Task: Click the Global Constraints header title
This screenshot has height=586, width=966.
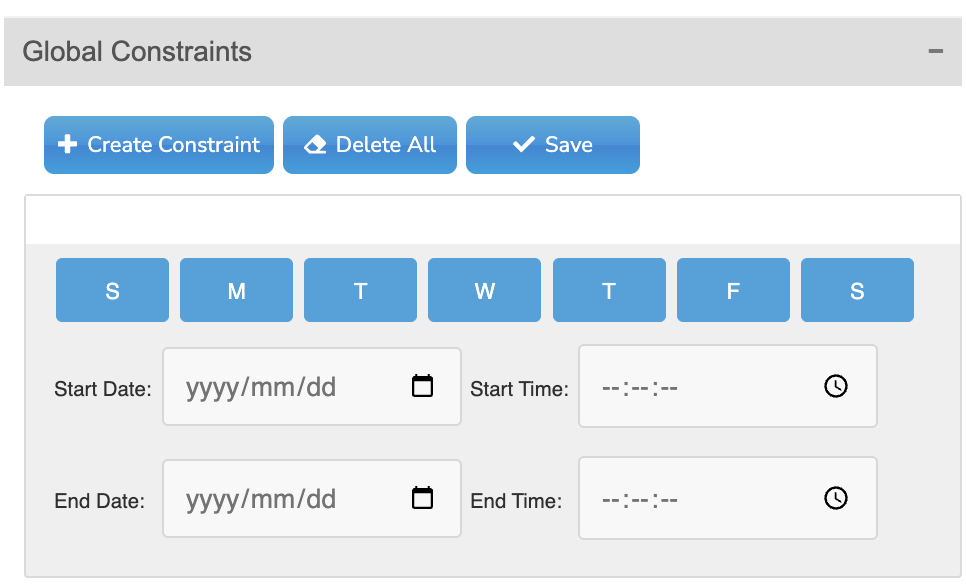Action: pos(137,51)
